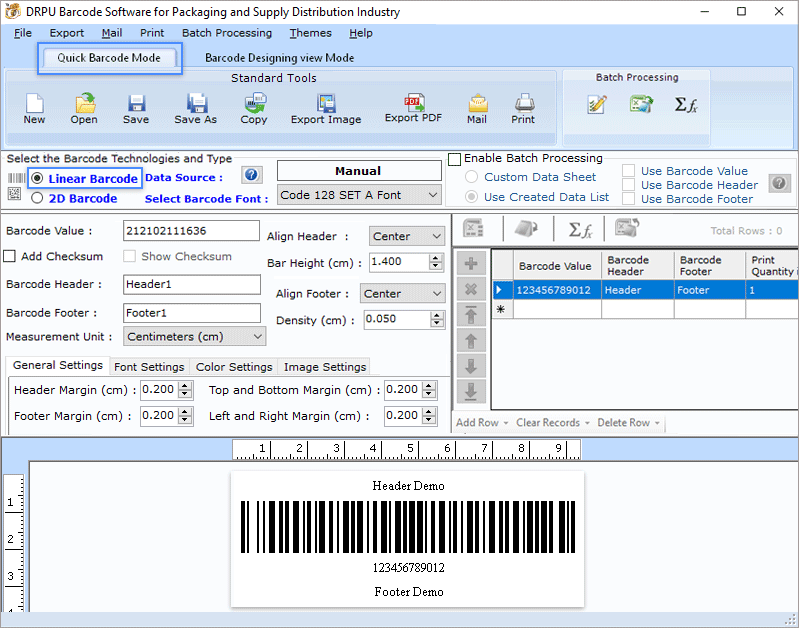Image resolution: width=799 pixels, height=628 pixels.
Task: Select the Linear Barcode radio button
Action: click(37, 178)
